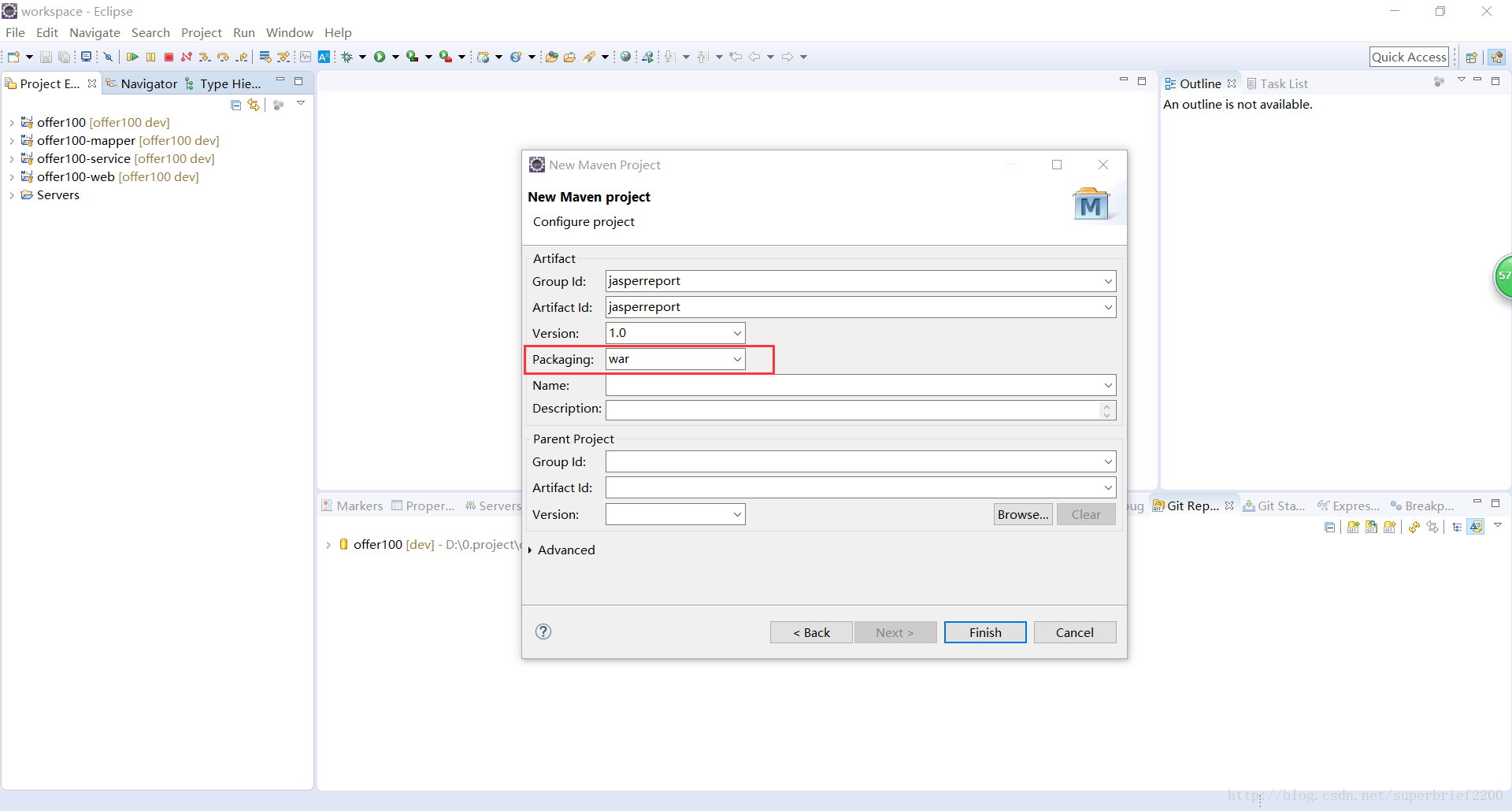
Task: Click the Step Over toolbar icon
Action: pos(223,57)
